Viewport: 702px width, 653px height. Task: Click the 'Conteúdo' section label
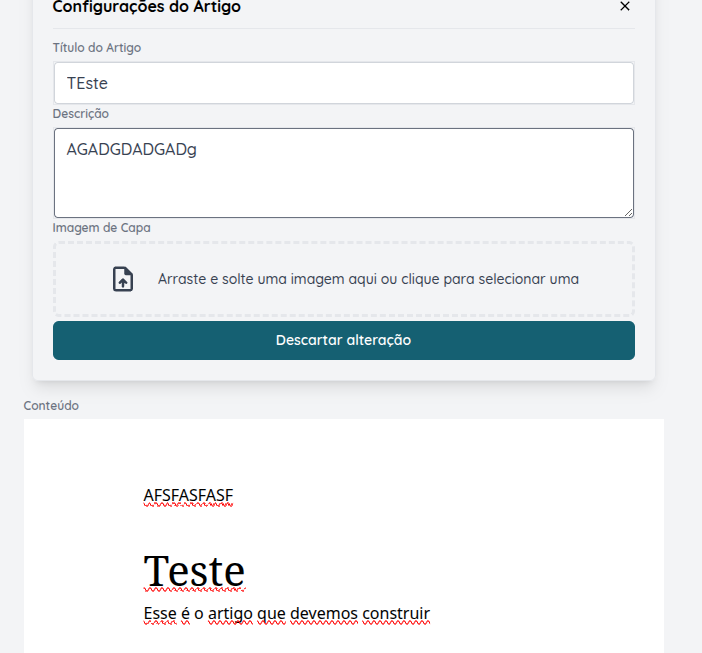[51, 405]
